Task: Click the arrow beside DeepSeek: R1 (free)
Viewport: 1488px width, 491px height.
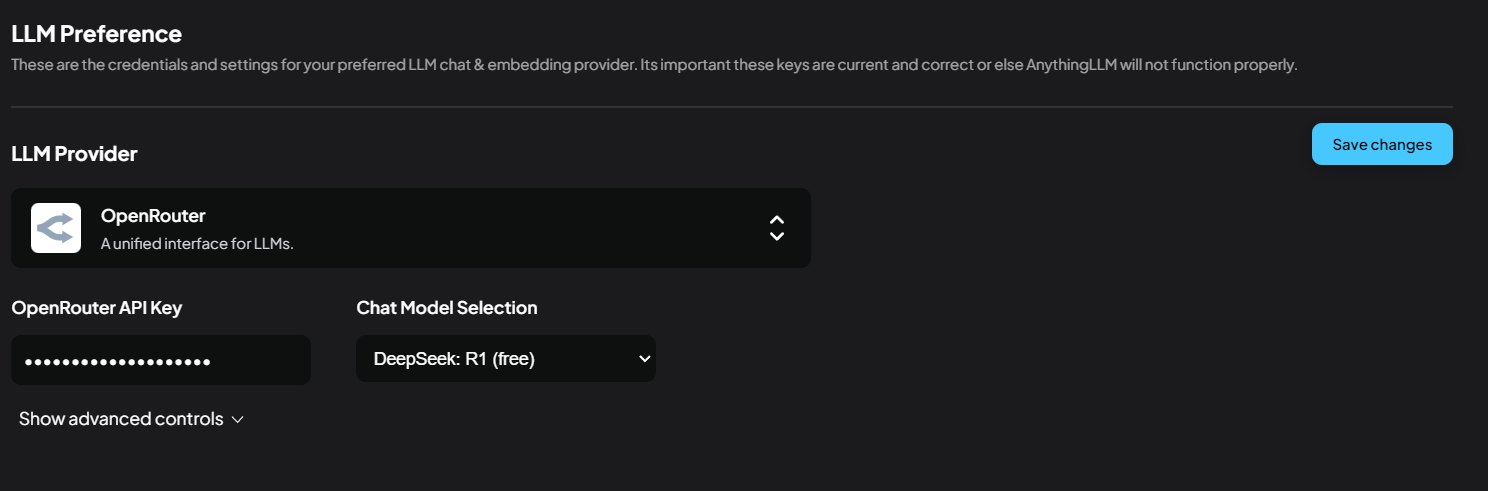Action: [644, 359]
